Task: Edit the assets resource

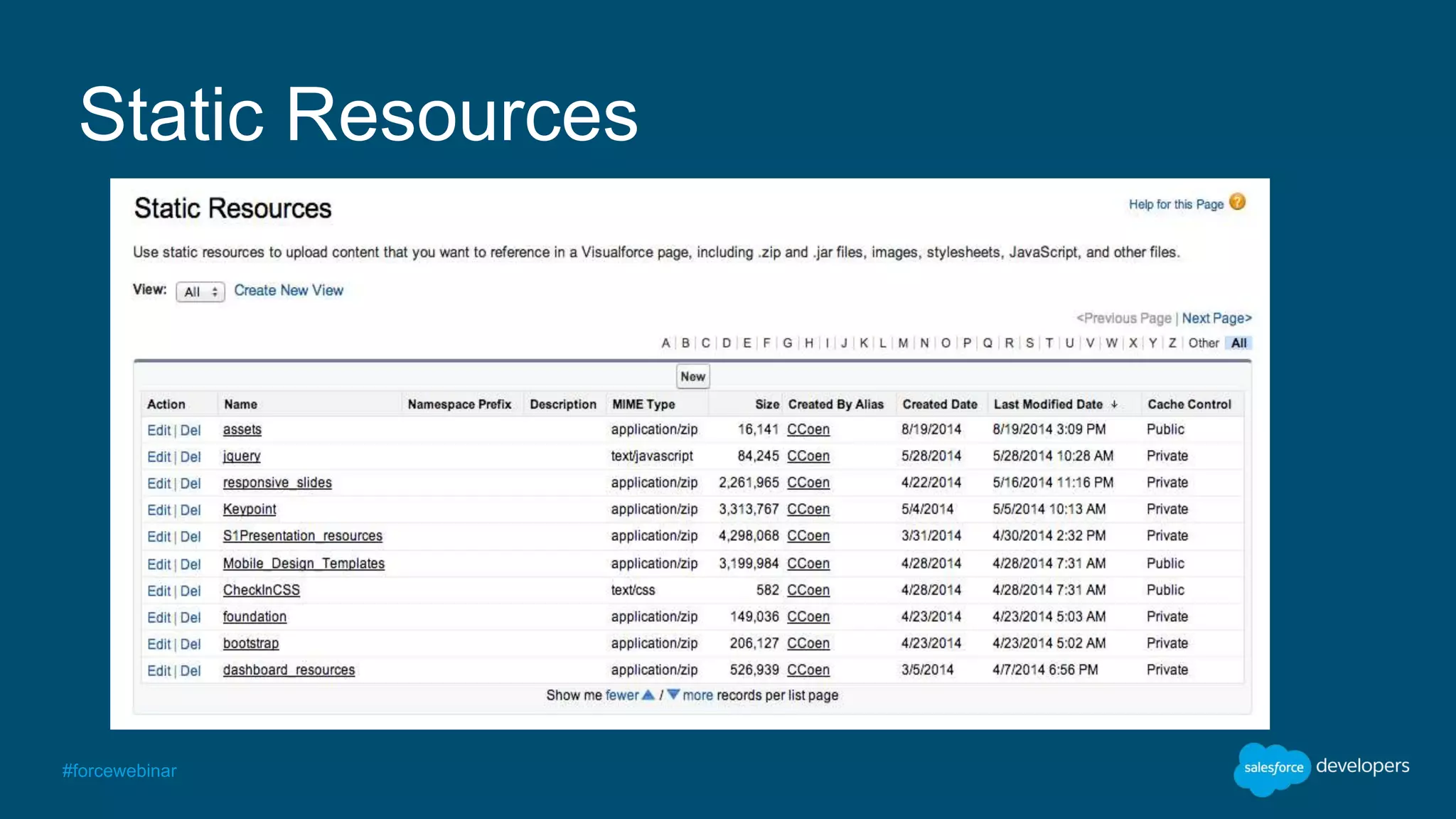Action: (x=159, y=430)
